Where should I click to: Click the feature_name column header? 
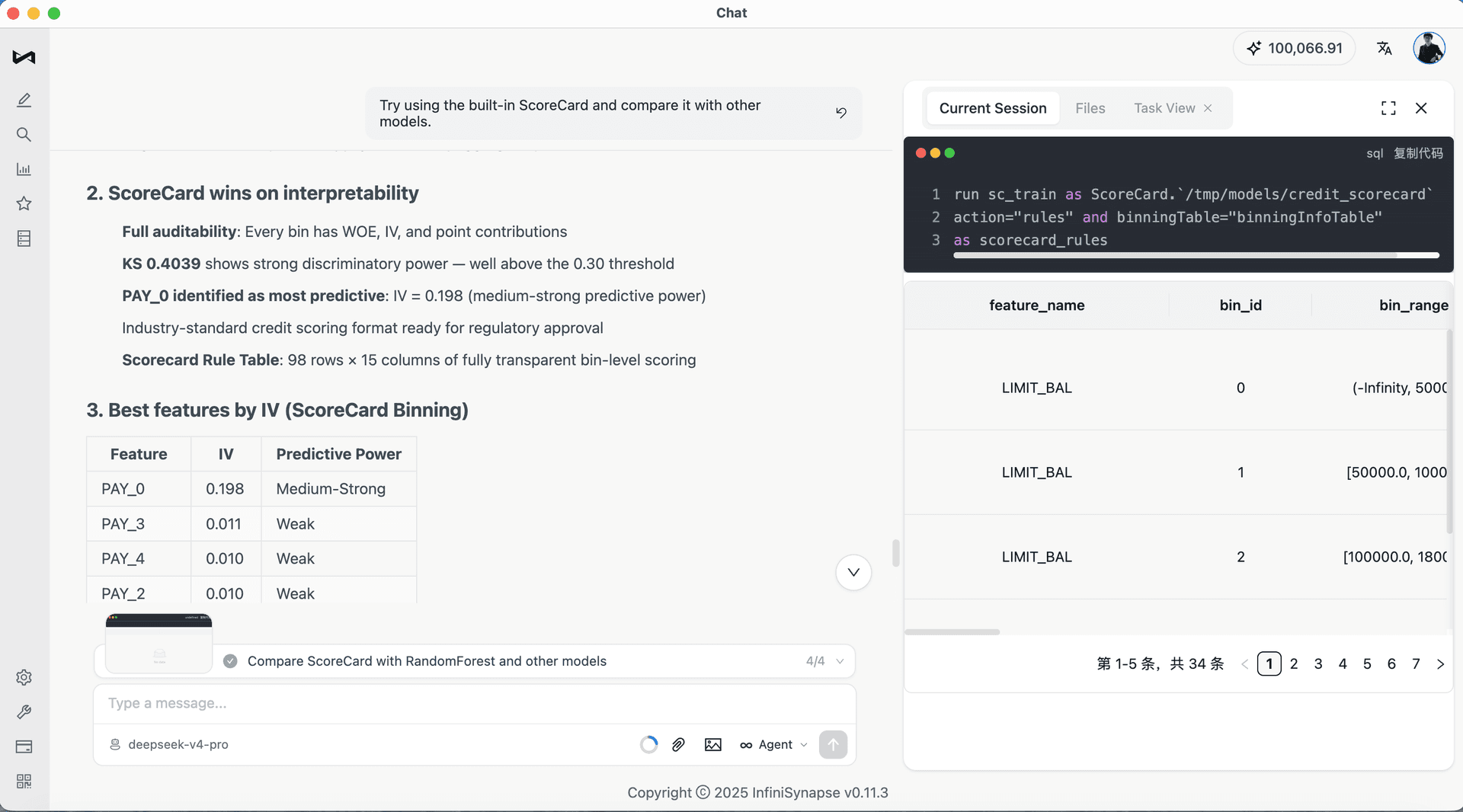click(1036, 305)
